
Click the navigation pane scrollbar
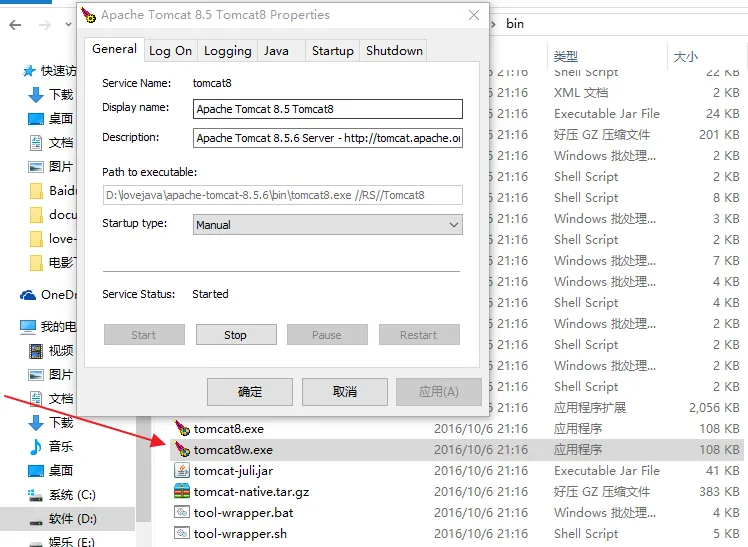[x=143, y=470]
